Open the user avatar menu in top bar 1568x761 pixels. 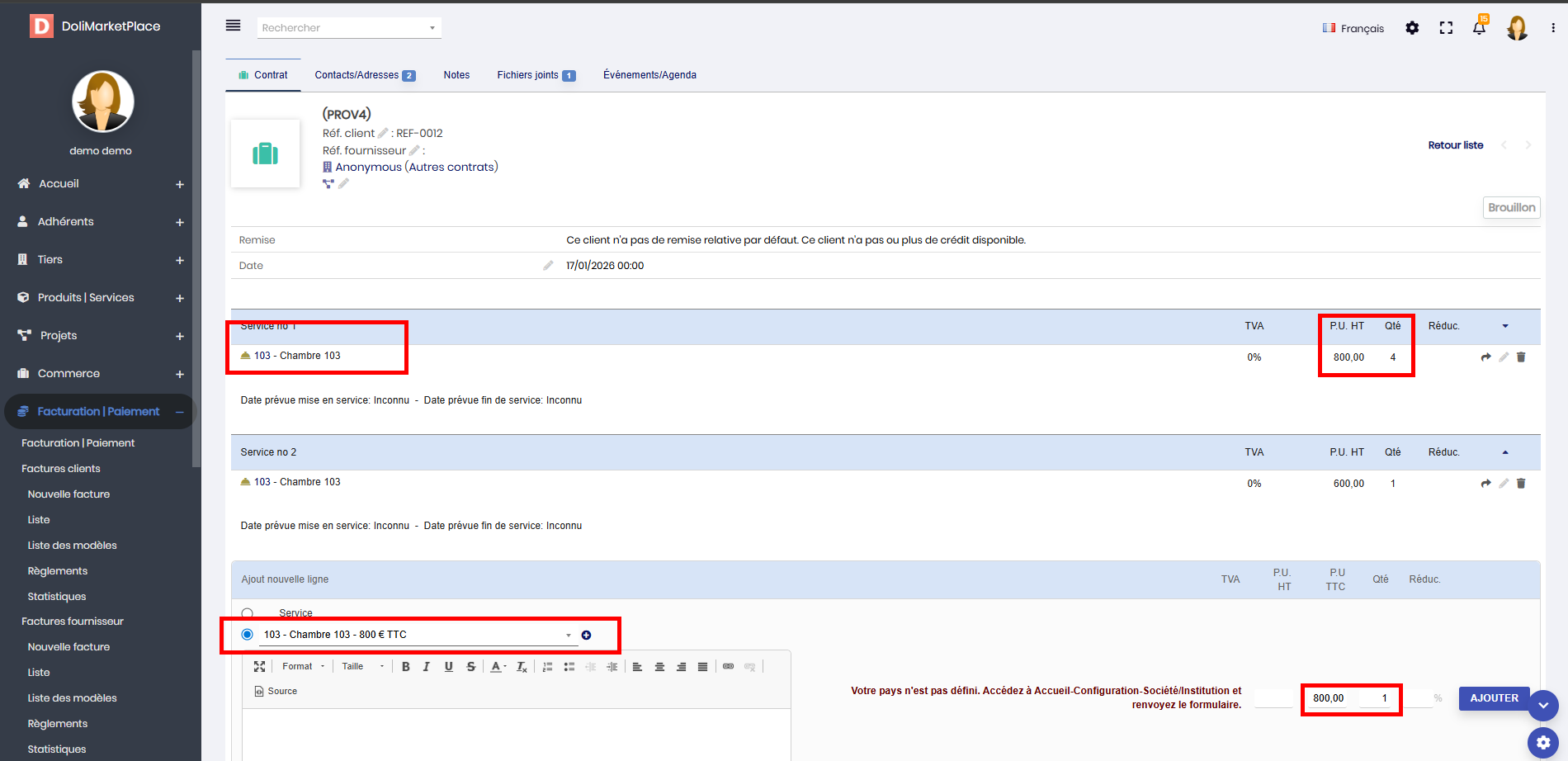click(1517, 28)
